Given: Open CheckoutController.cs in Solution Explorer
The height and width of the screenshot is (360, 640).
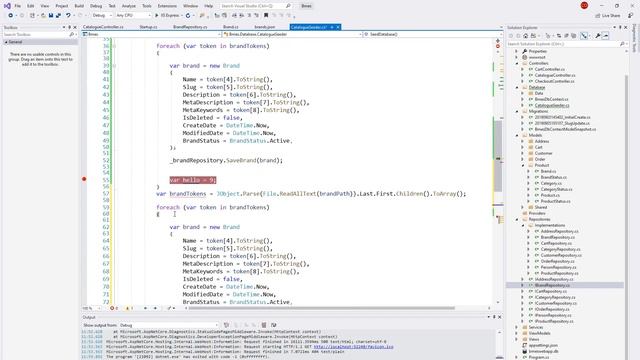Looking at the screenshot, I should tap(554, 81).
